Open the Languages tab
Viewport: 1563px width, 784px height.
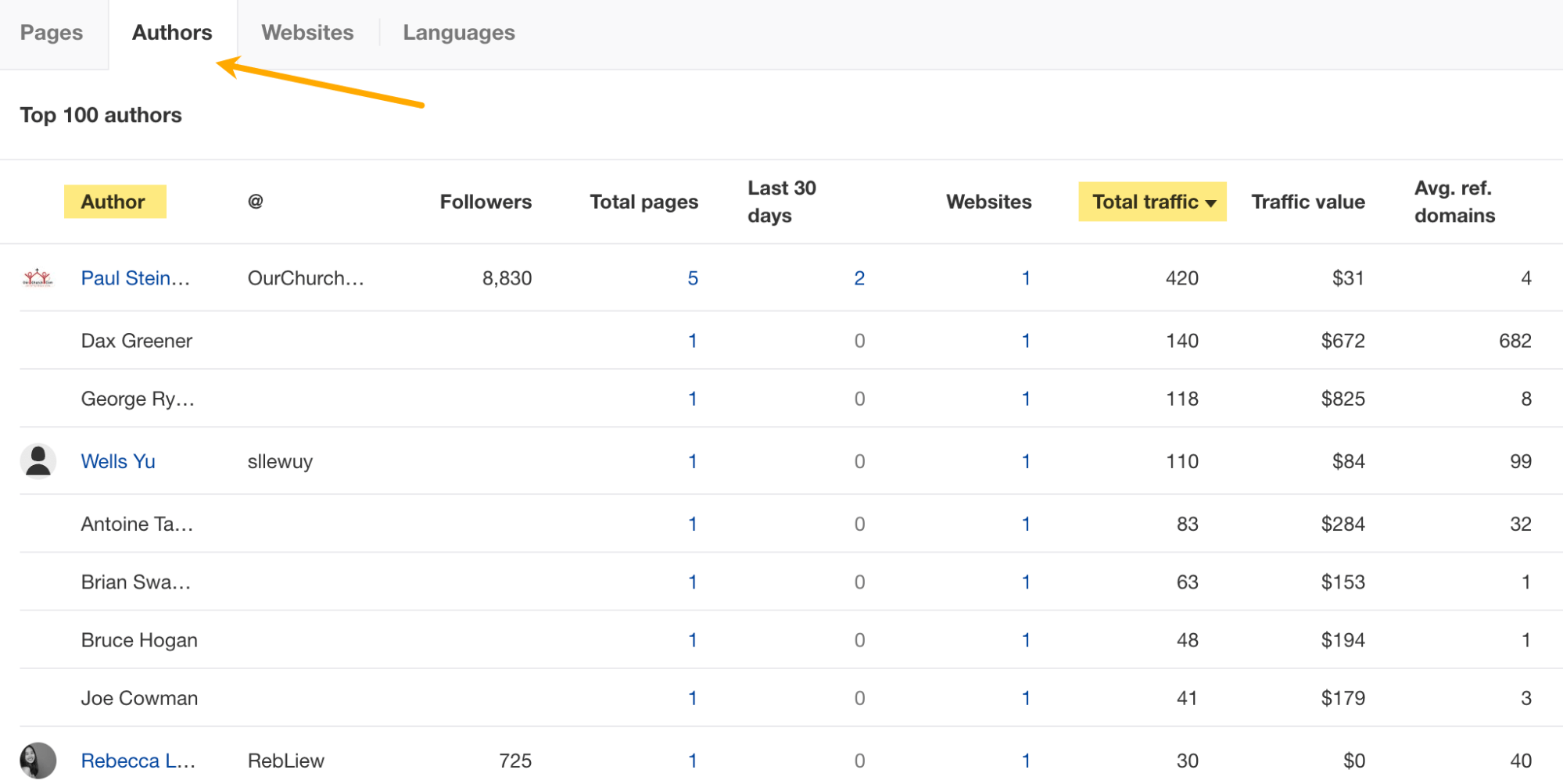[458, 33]
